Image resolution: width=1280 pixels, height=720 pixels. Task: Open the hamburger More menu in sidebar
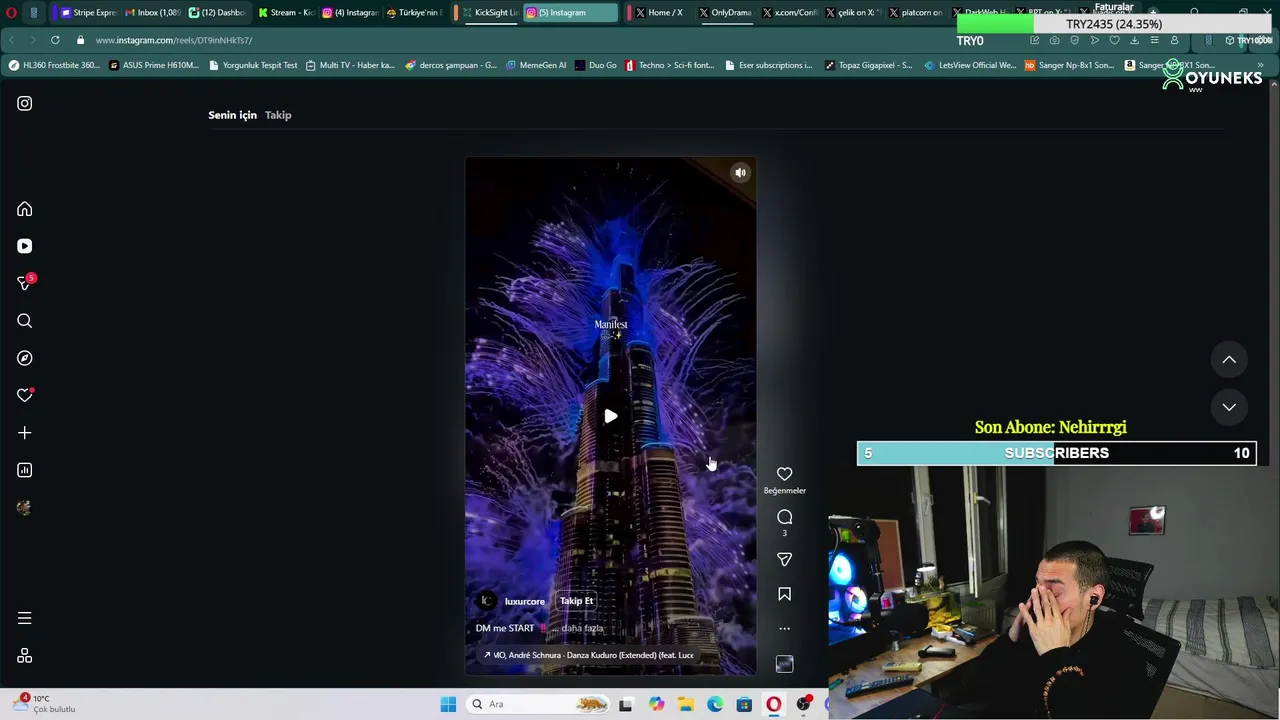click(x=25, y=618)
